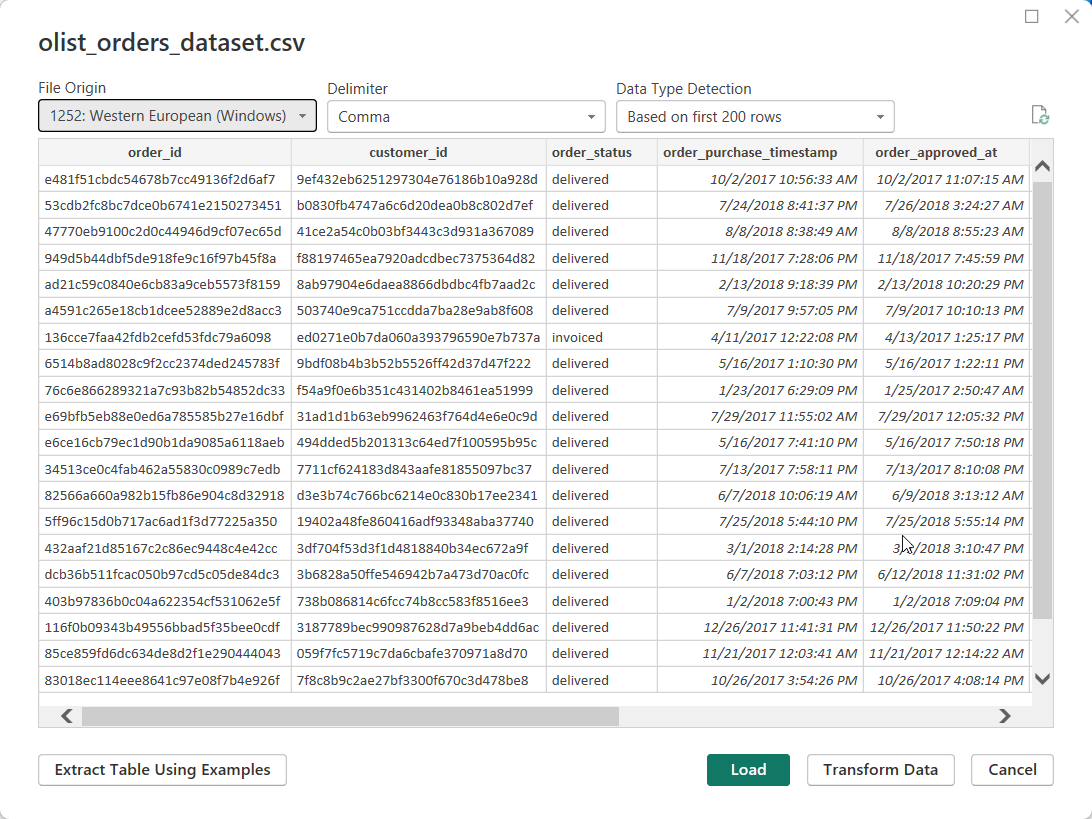Viewport: 1092px width, 819px height.
Task: Click cell 53cdb2fc8bc7dce0b6741e2150273451
Action: pos(164,205)
